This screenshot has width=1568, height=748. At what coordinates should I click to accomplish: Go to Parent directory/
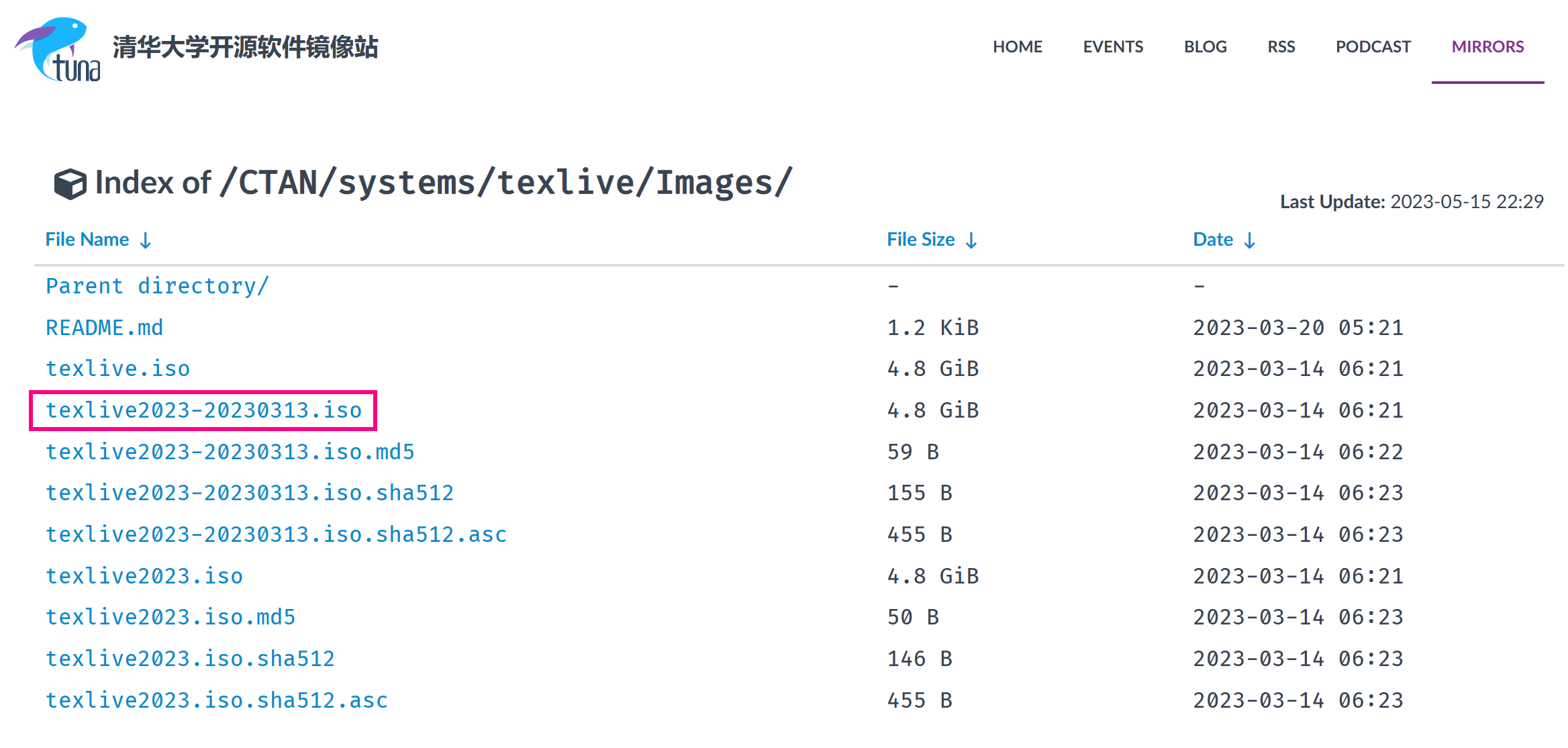pos(158,287)
